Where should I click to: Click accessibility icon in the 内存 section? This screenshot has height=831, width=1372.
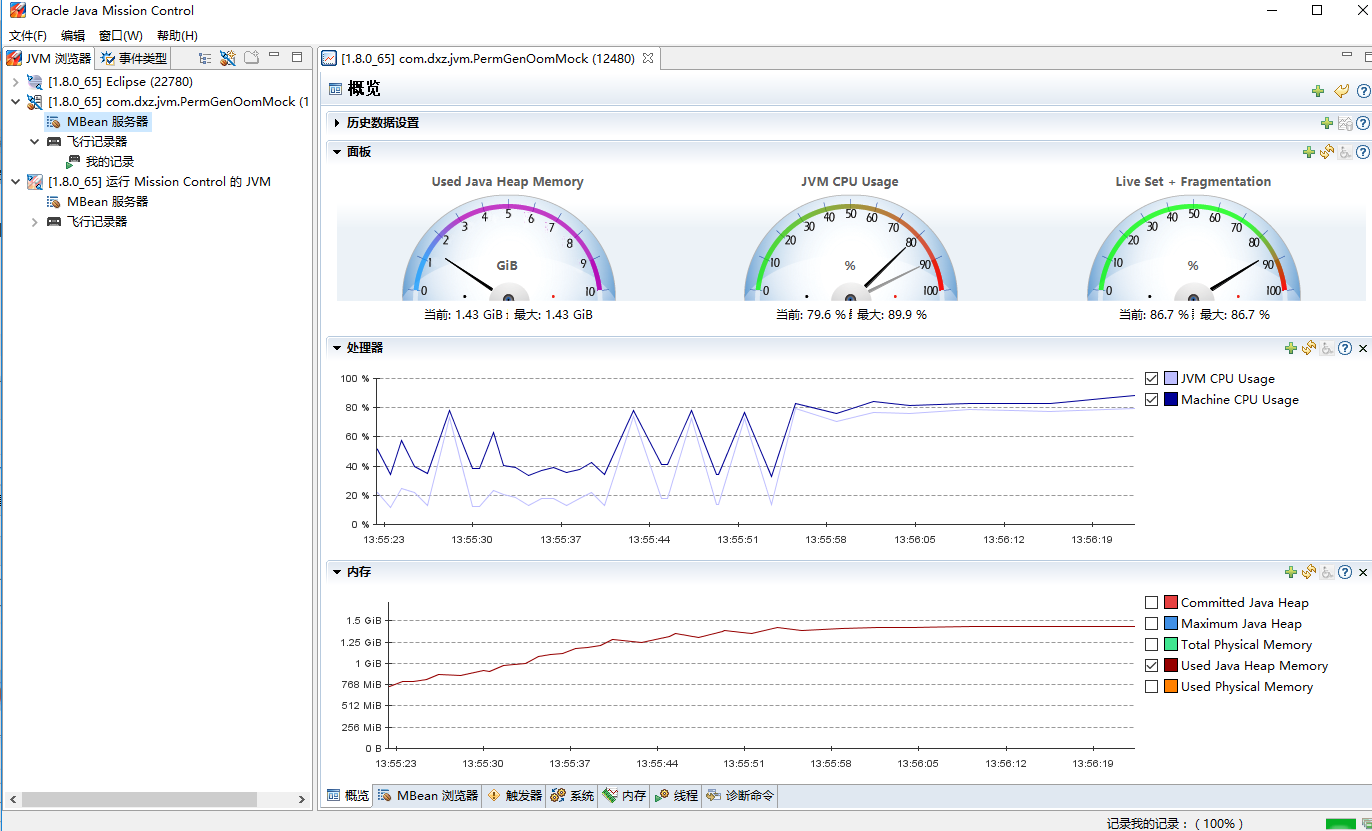[x=1327, y=572]
